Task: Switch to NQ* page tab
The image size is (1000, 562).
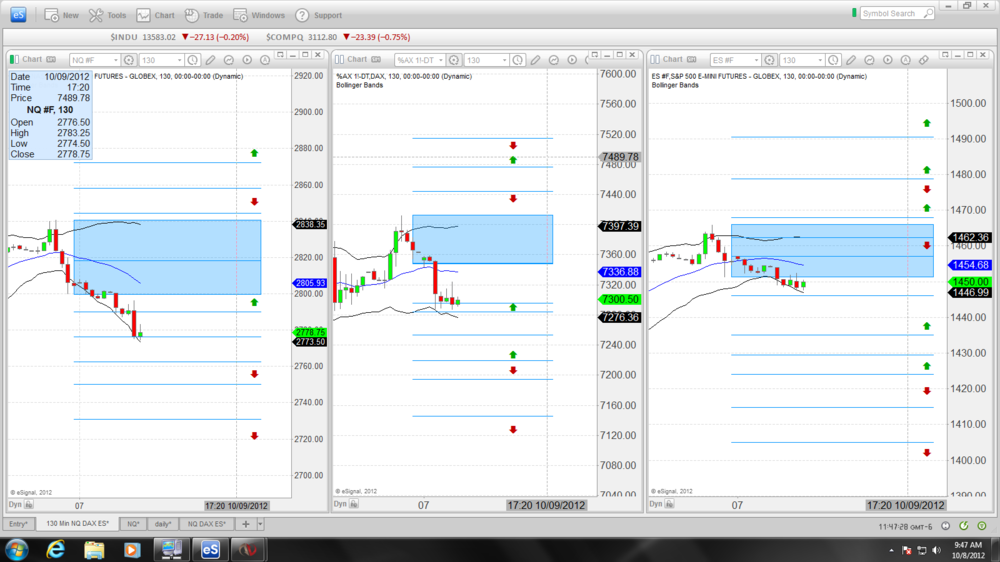Action: 133,524
